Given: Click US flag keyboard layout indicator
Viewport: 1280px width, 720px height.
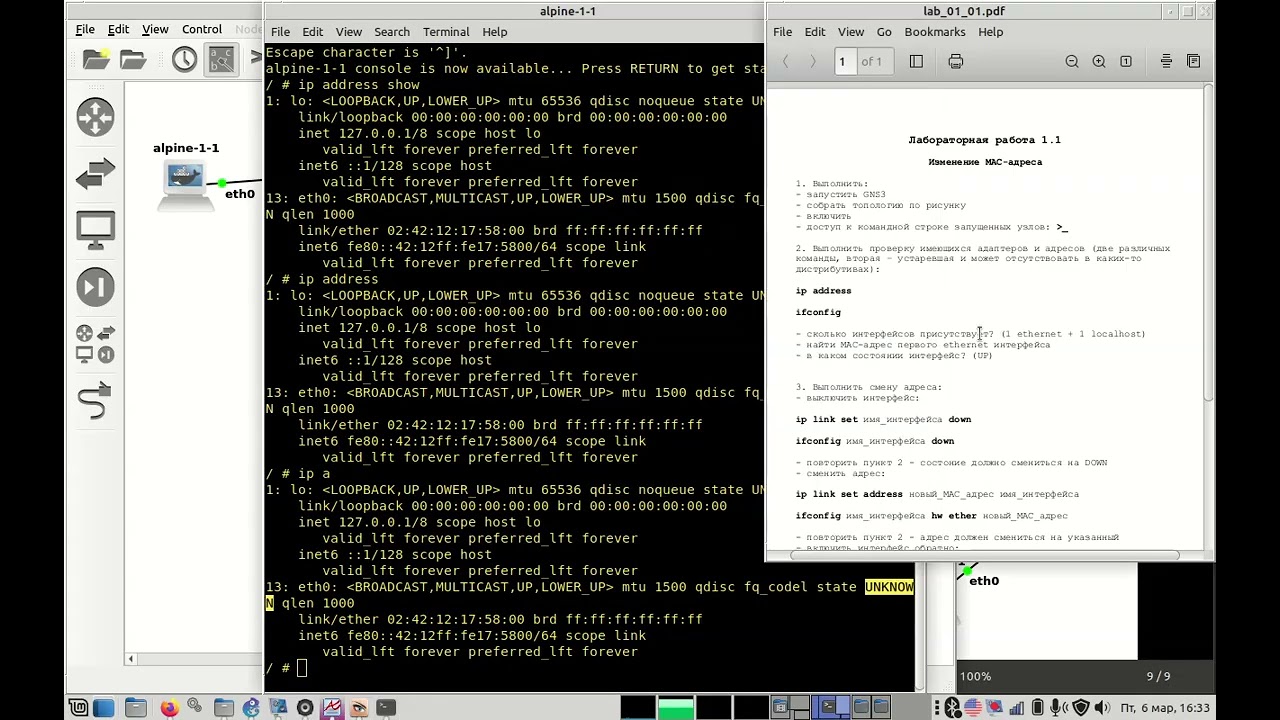Looking at the screenshot, I should [x=971, y=708].
